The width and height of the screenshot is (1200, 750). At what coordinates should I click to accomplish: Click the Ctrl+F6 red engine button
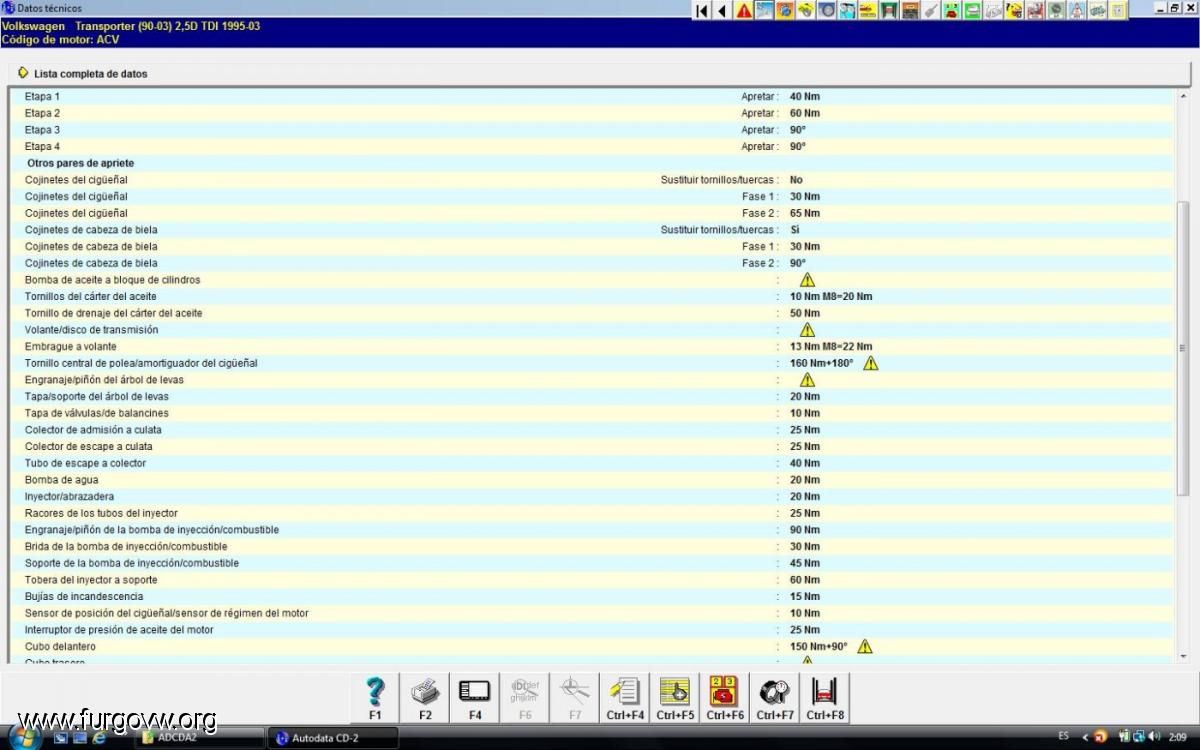(725, 698)
